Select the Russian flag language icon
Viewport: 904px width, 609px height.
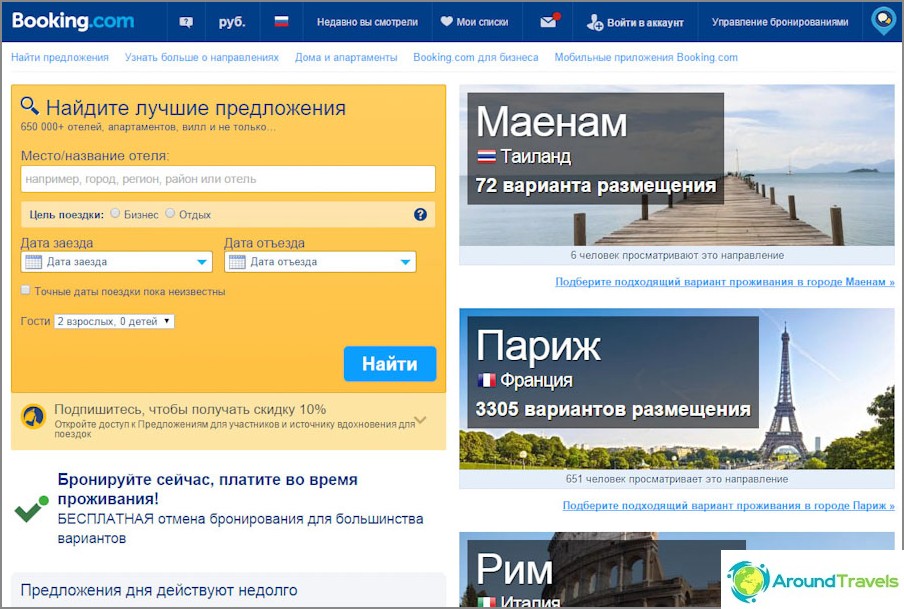281,22
